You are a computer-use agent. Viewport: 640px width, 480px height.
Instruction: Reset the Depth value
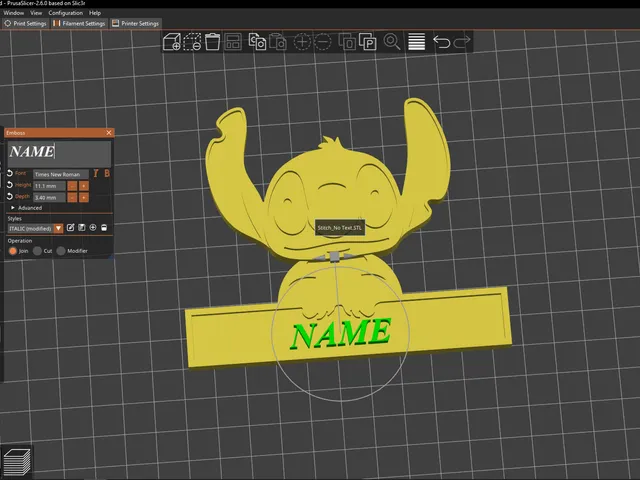10,197
